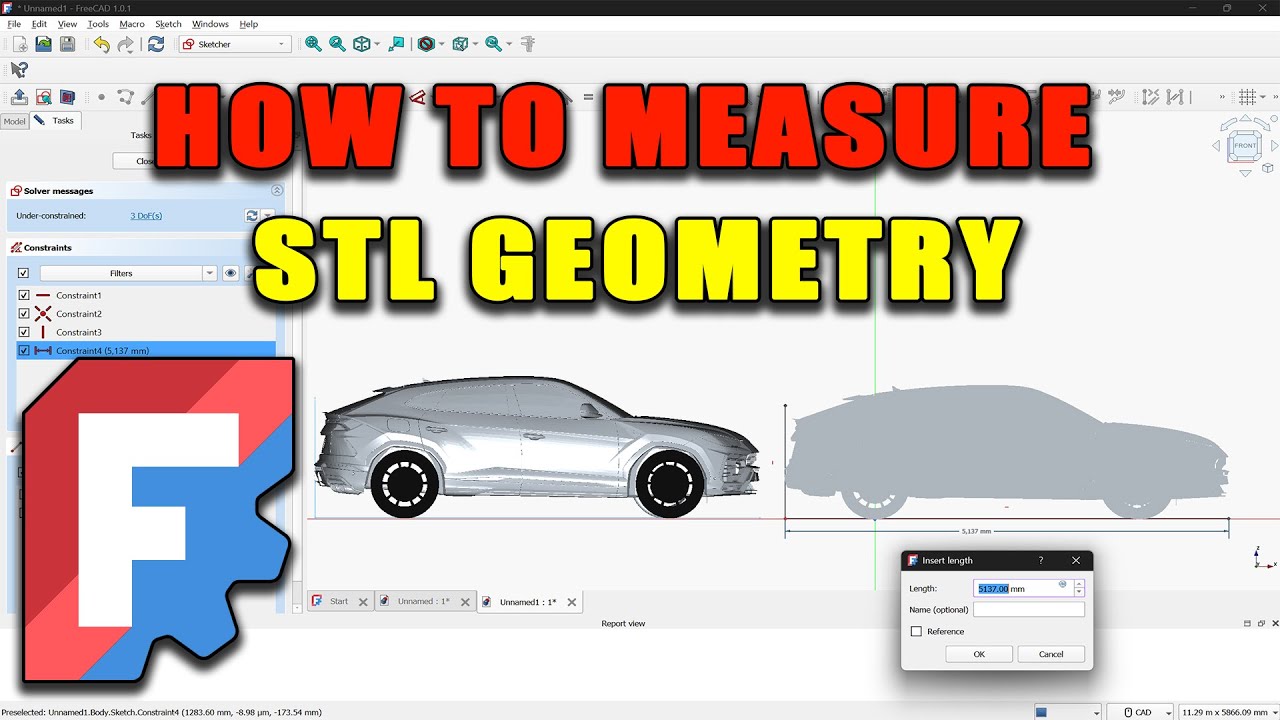This screenshot has width=1280, height=720.
Task: Collapse the Solver messages section
Action: click(x=277, y=190)
